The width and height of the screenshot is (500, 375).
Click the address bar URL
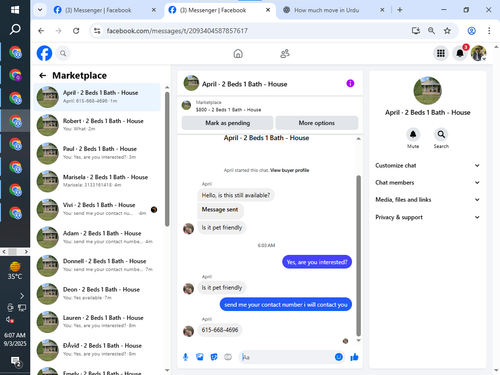[x=177, y=31]
